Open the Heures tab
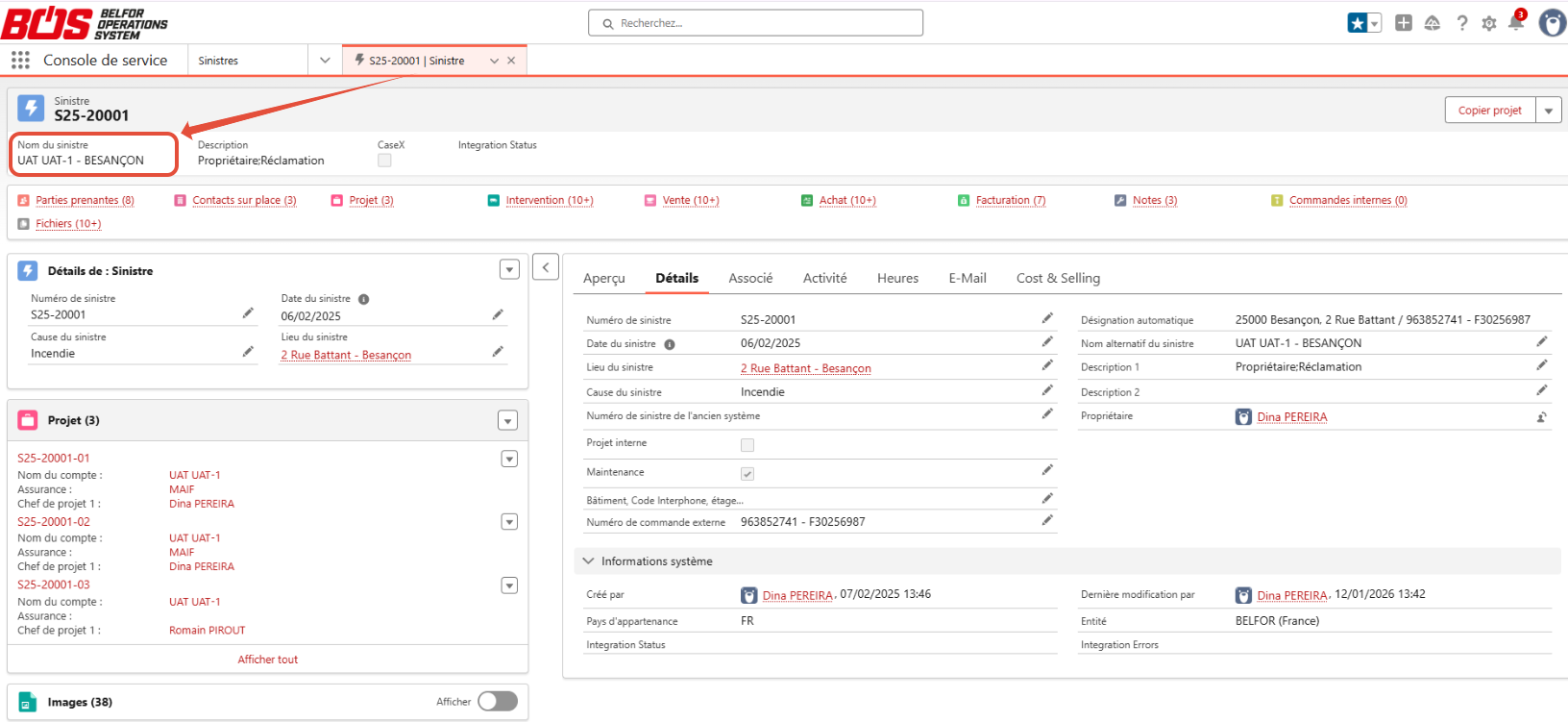Viewport: 1568px width, 722px height. pyautogui.click(x=897, y=278)
